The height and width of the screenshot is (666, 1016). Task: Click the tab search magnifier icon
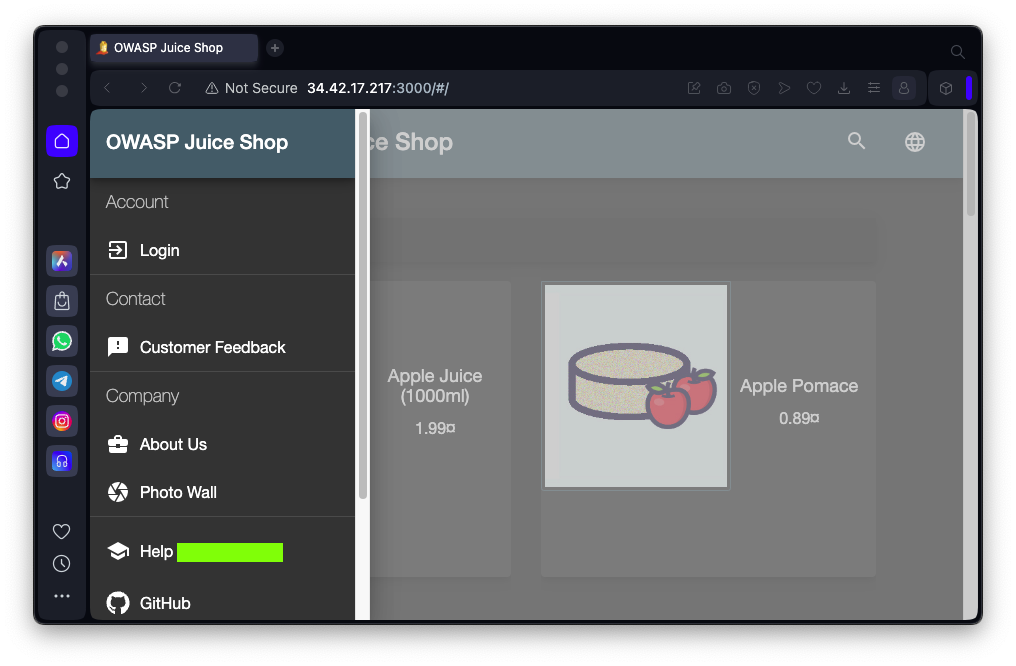pos(957,52)
